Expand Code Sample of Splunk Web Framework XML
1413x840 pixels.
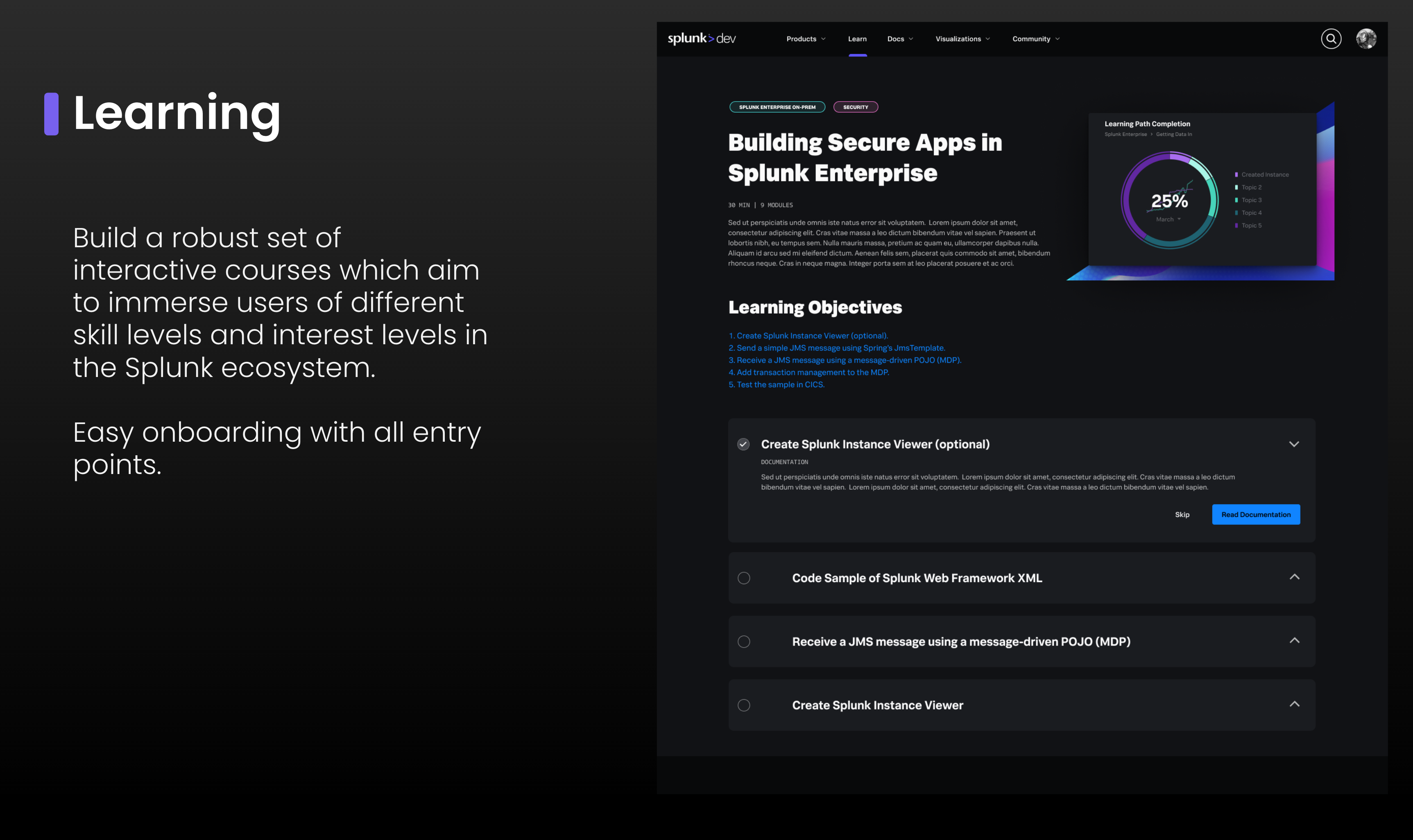1294,577
